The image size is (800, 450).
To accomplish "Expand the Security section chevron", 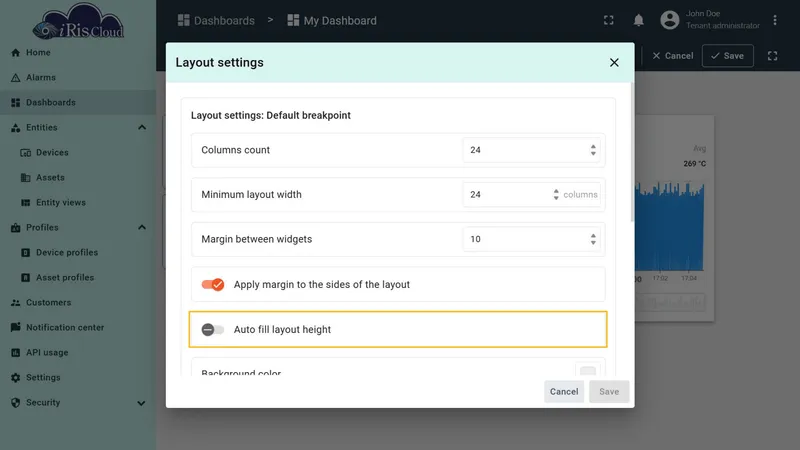I will [141, 403].
